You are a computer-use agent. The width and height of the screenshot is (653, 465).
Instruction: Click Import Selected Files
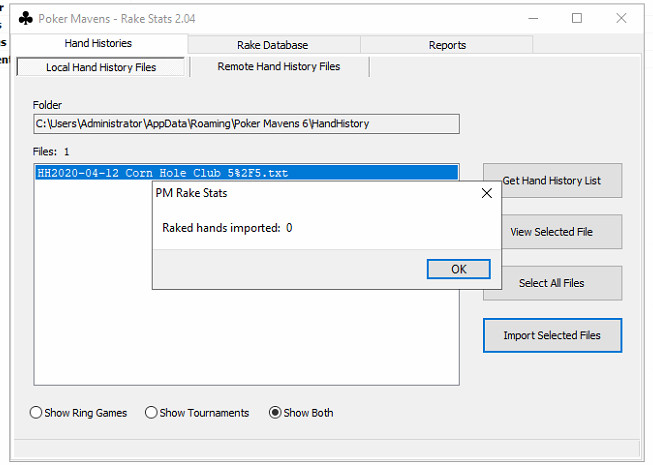(x=552, y=336)
